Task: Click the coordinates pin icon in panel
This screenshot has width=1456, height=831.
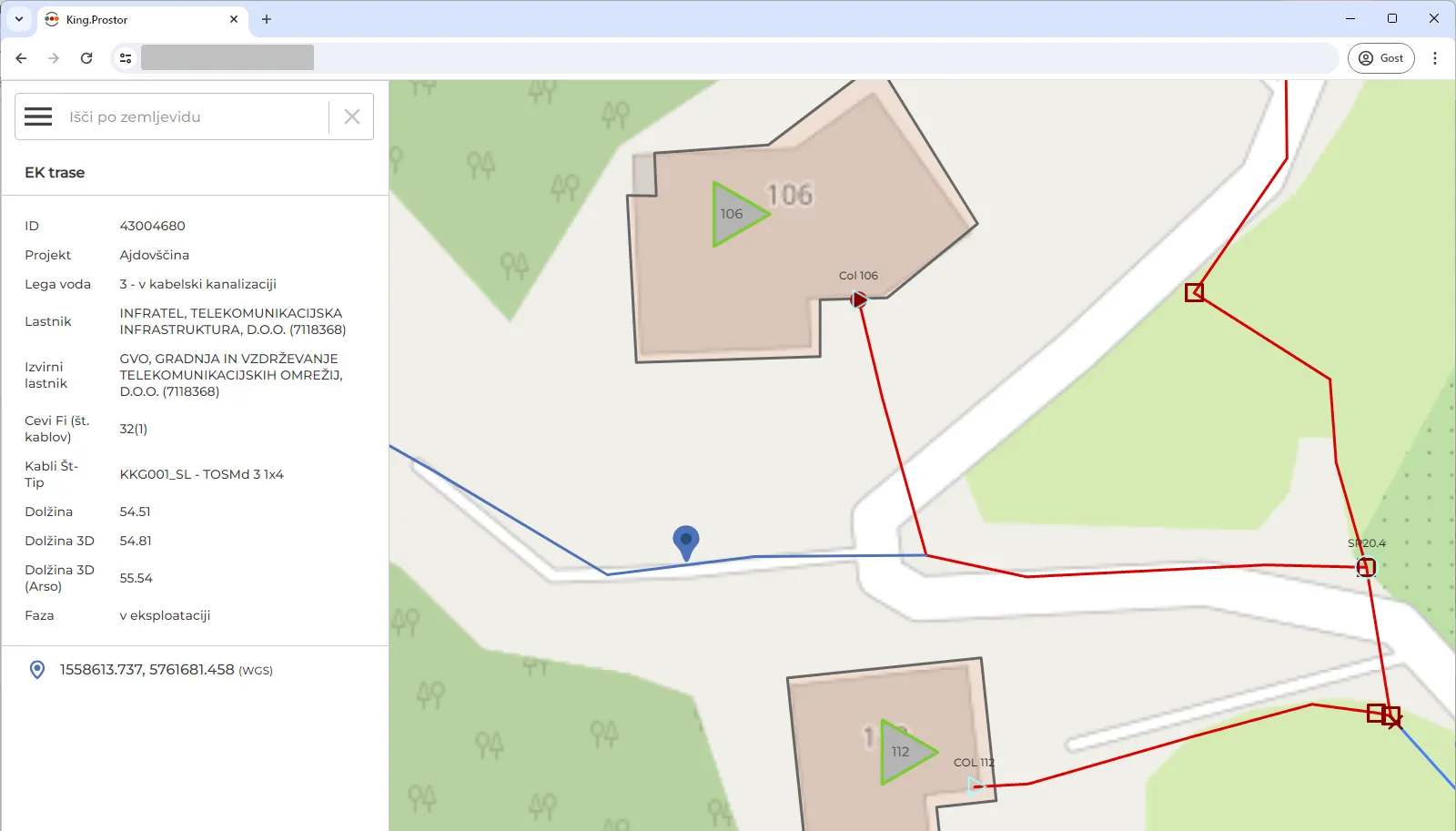Action: click(x=37, y=670)
